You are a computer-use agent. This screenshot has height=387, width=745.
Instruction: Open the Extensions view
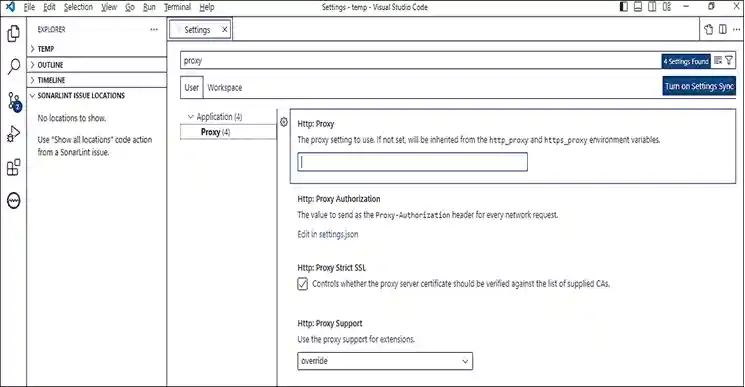(x=14, y=167)
